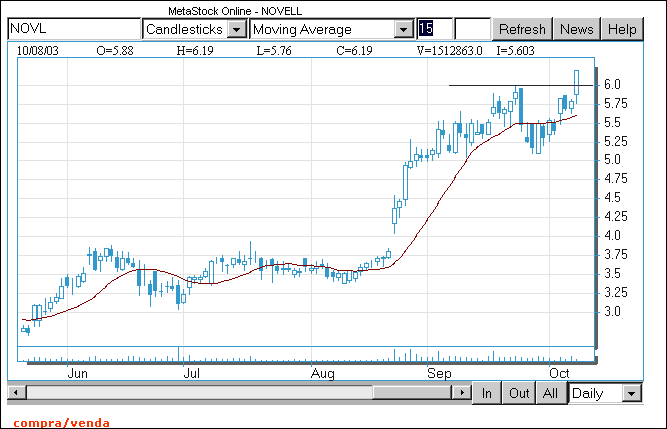
Task: Click the high value H=6.19
Action: point(195,51)
